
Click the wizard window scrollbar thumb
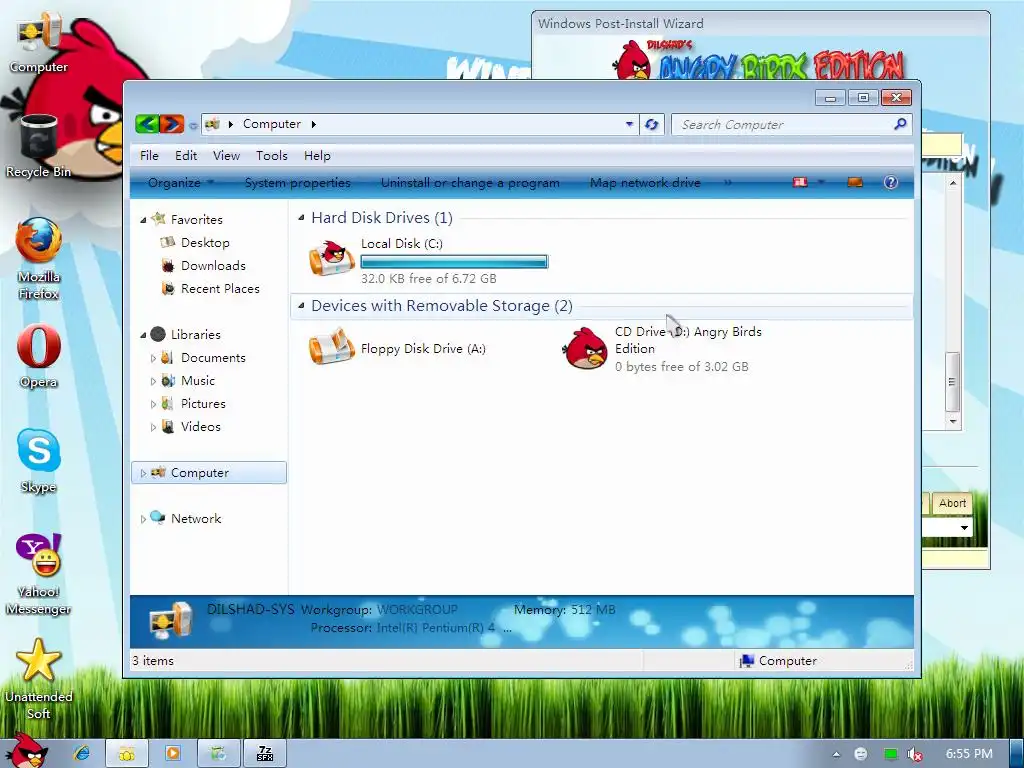pos(952,381)
